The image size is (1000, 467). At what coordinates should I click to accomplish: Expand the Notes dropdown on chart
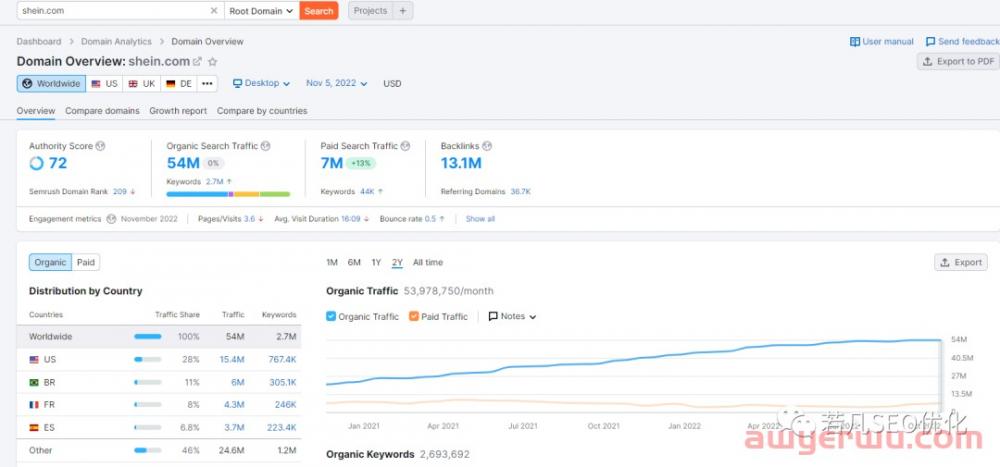click(x=512, y=316)
